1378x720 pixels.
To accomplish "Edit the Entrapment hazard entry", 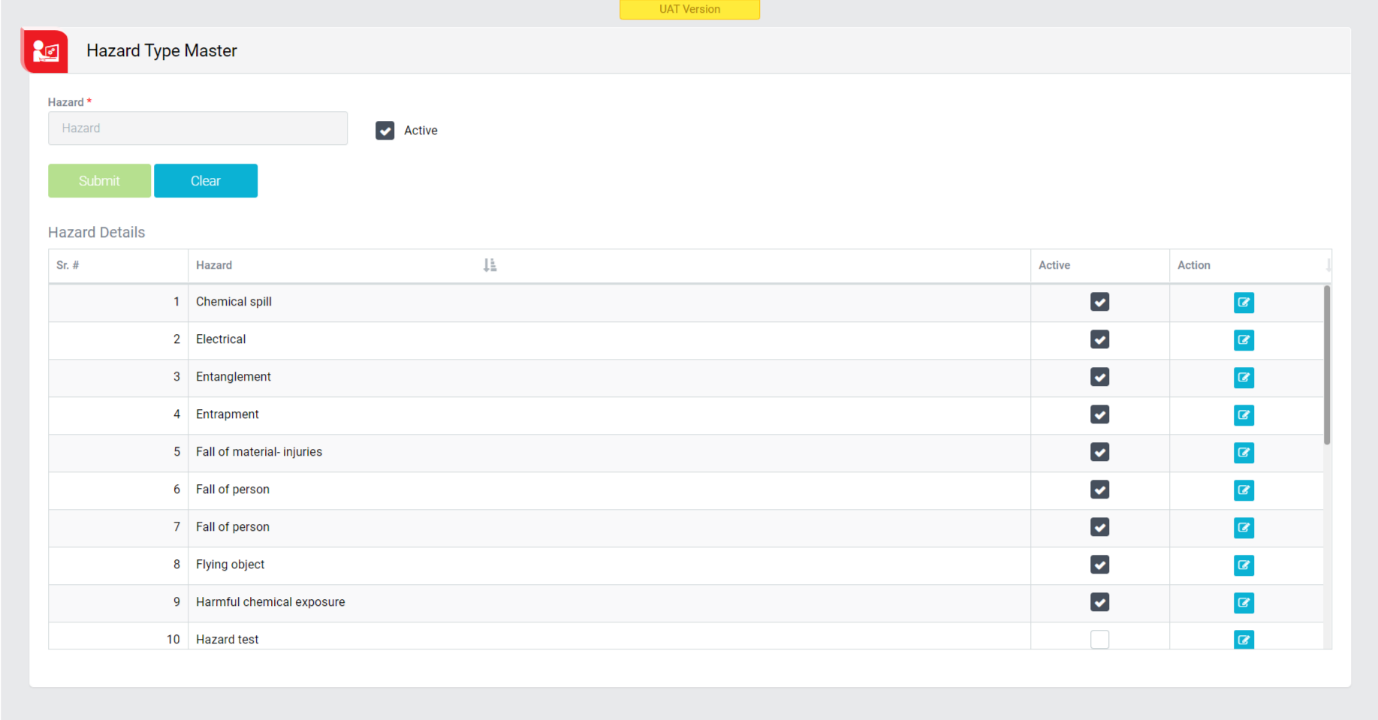I will pos(1243,415).
